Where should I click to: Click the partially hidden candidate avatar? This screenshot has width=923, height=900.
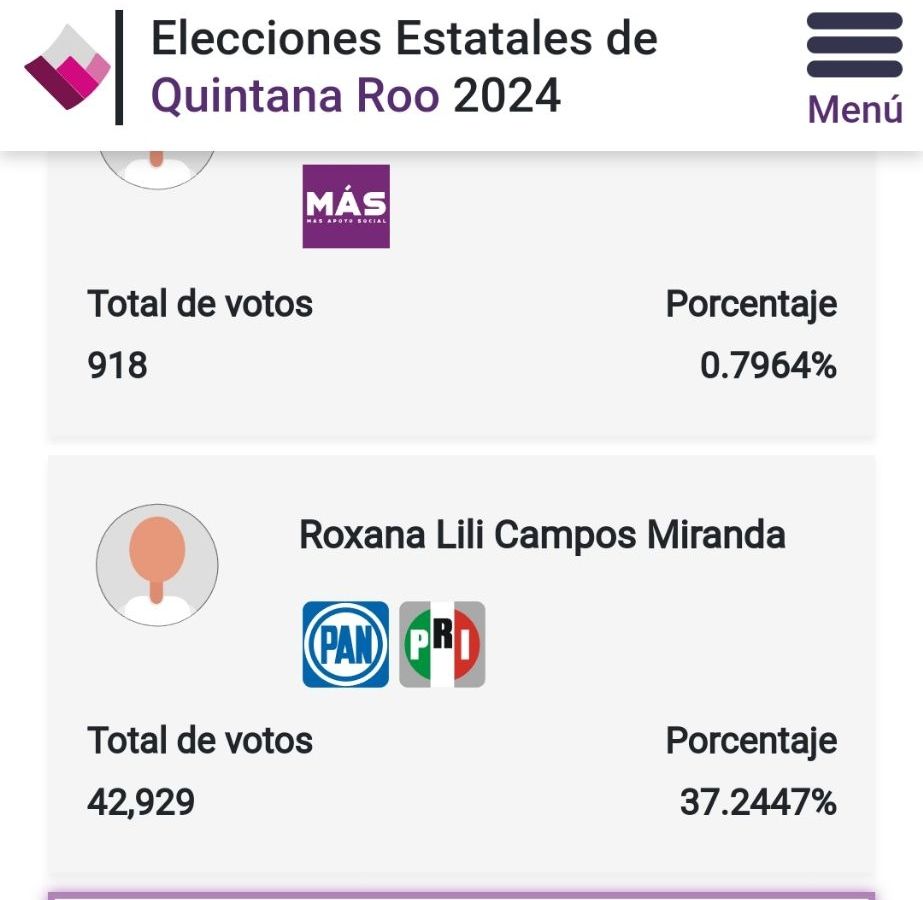click(x=157, y=170)
